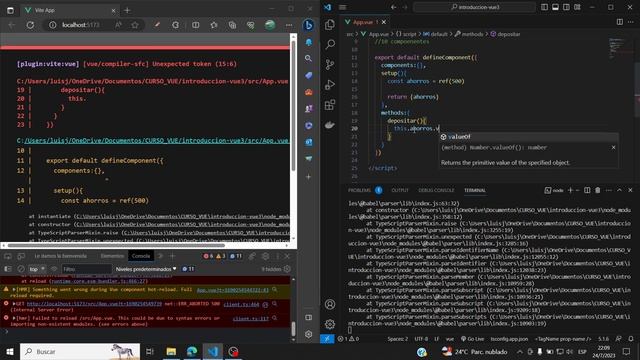Open Edge settings and more menu
Viewport: 640px width, 360px height.
(x=289, y=25)
